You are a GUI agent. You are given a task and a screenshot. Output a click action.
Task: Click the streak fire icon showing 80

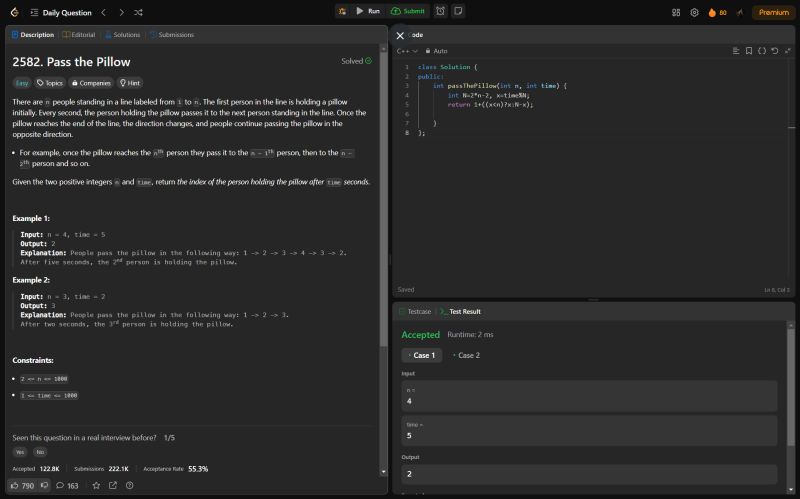[717, 12]
